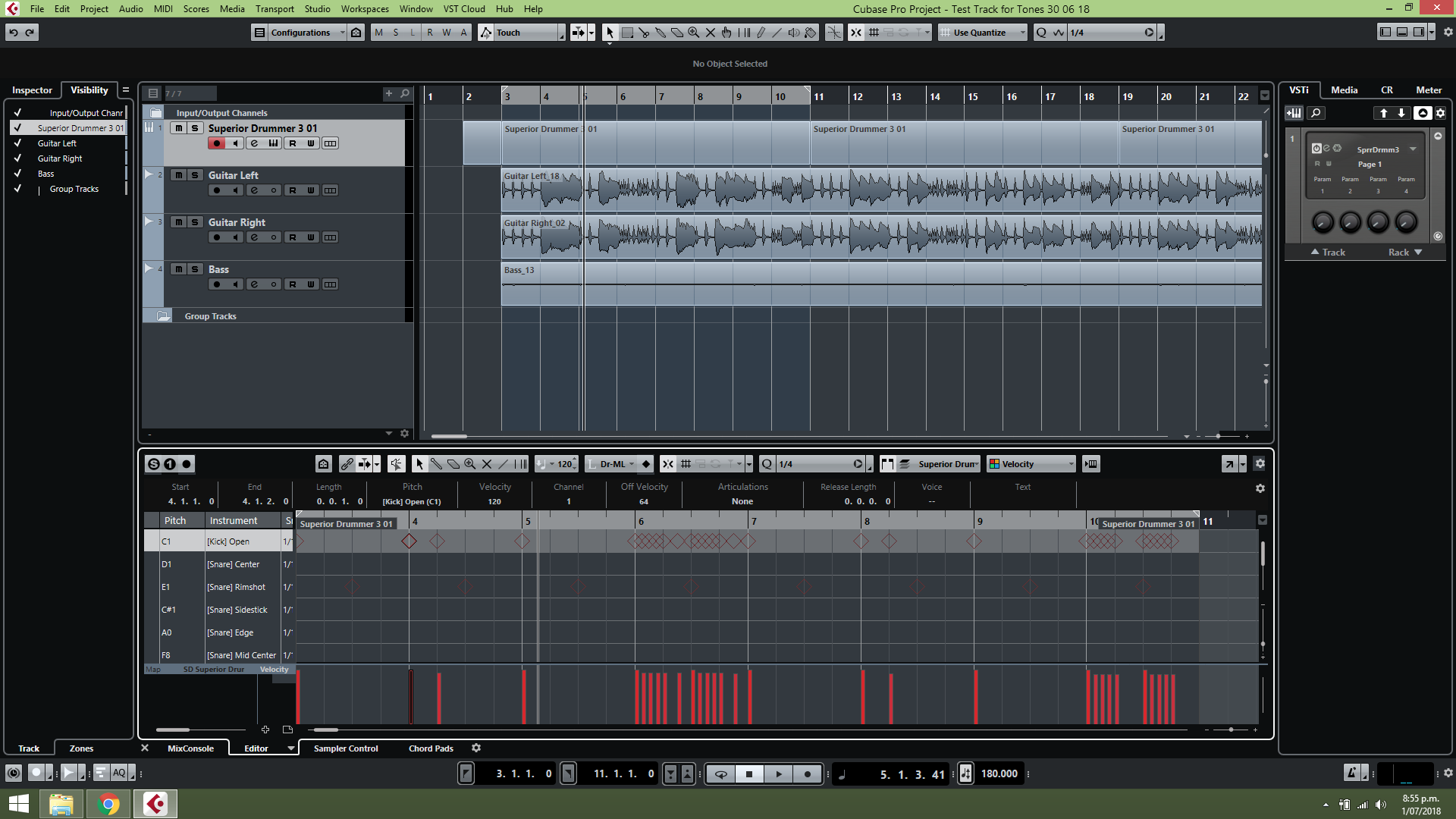
Task: Click the Solo Editor icon in key editor
Action: click(154, 464)
